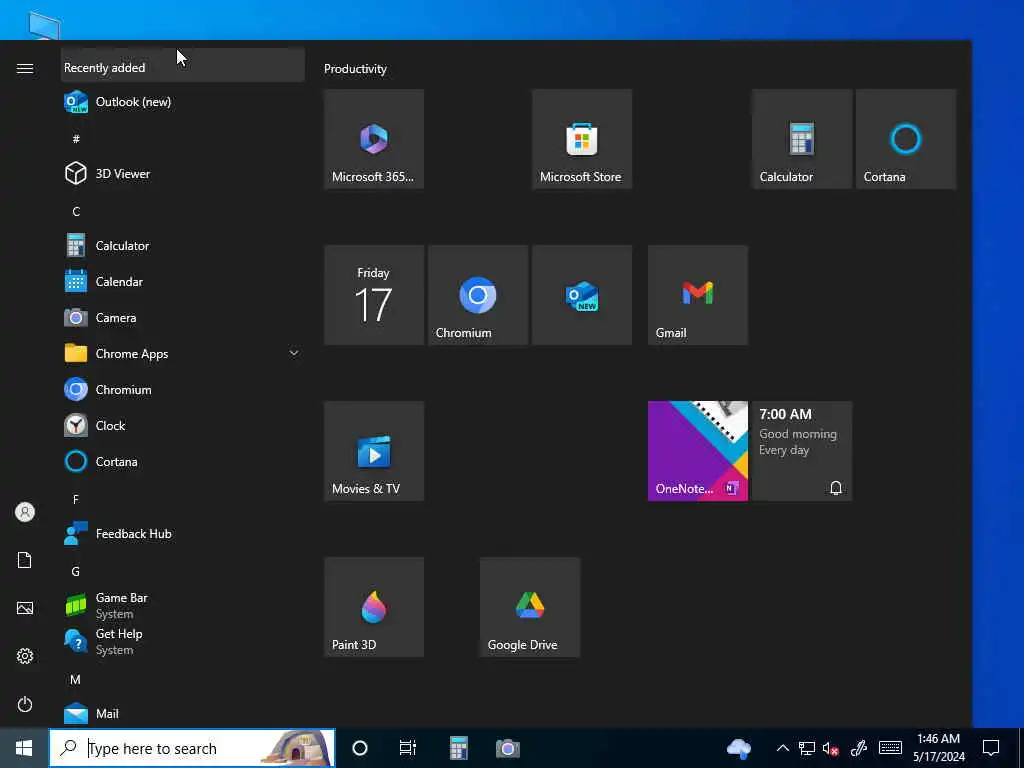The image size is (1024, 768).
Task: Open the Microsoft 365 tile
Action: coord(374,139)
